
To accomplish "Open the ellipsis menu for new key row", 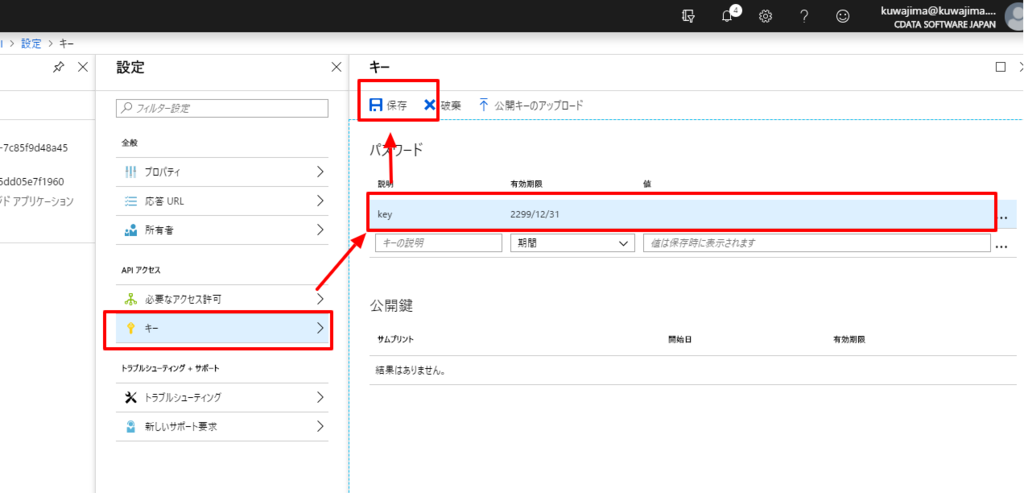I will point(1002,246).
